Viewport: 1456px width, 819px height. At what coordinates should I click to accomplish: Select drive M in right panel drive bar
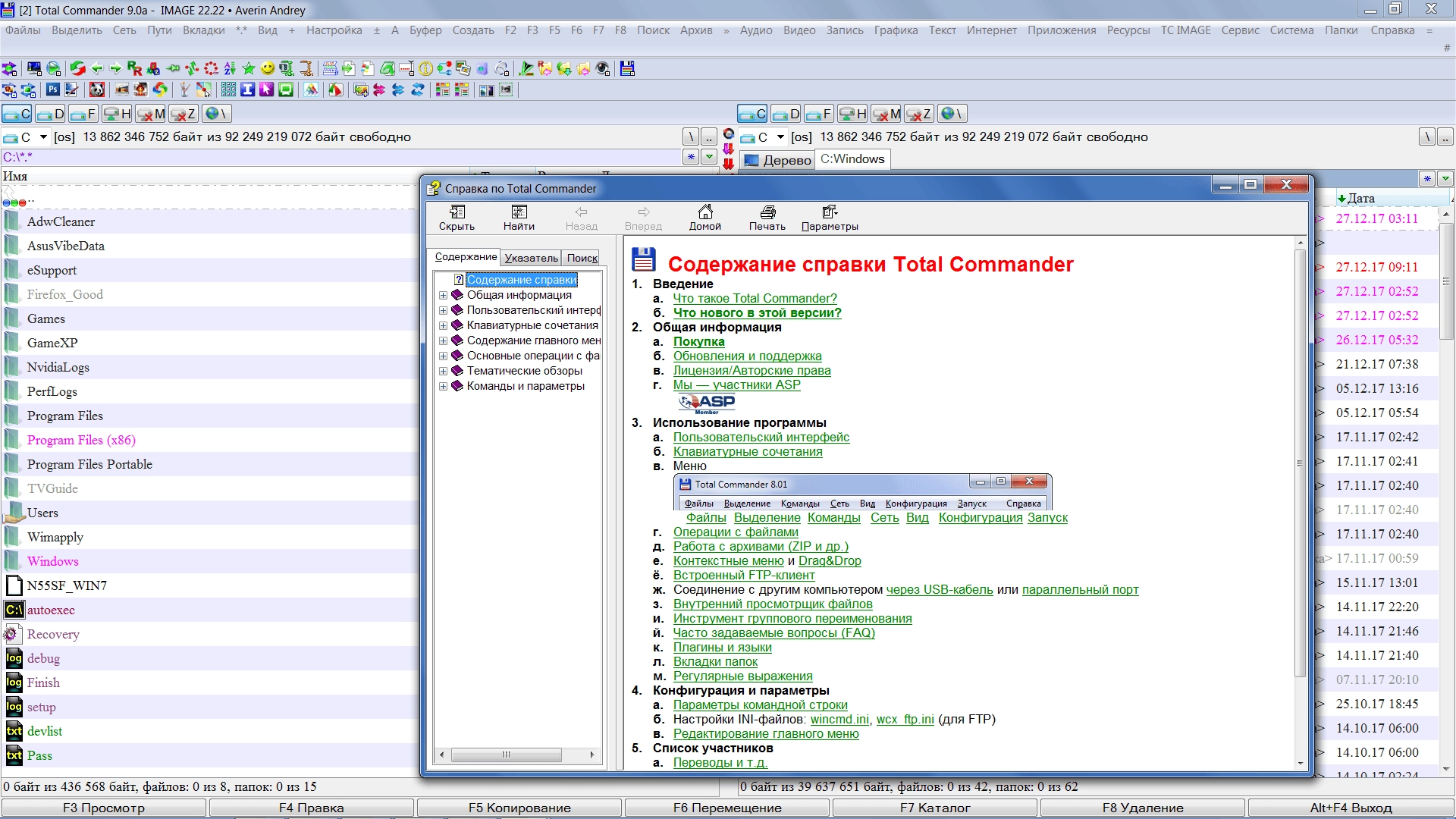point(886,114)
